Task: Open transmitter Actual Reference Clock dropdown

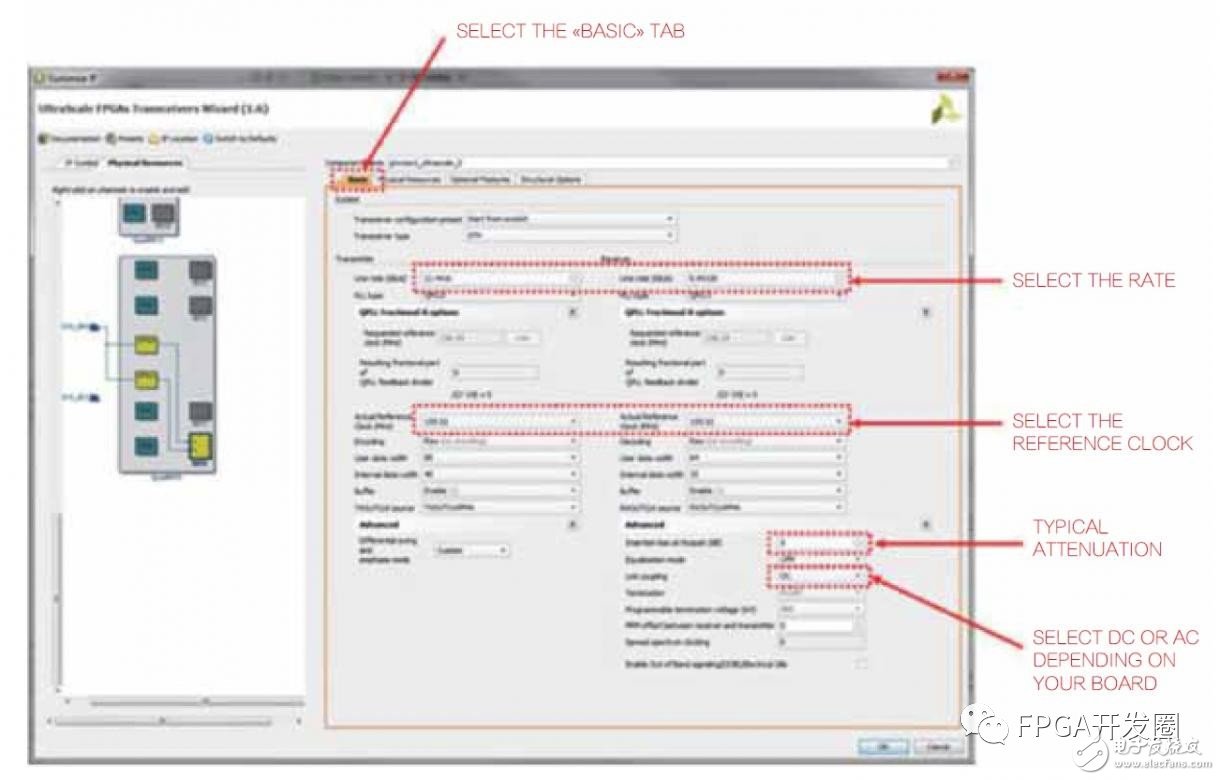Action: 500,422
